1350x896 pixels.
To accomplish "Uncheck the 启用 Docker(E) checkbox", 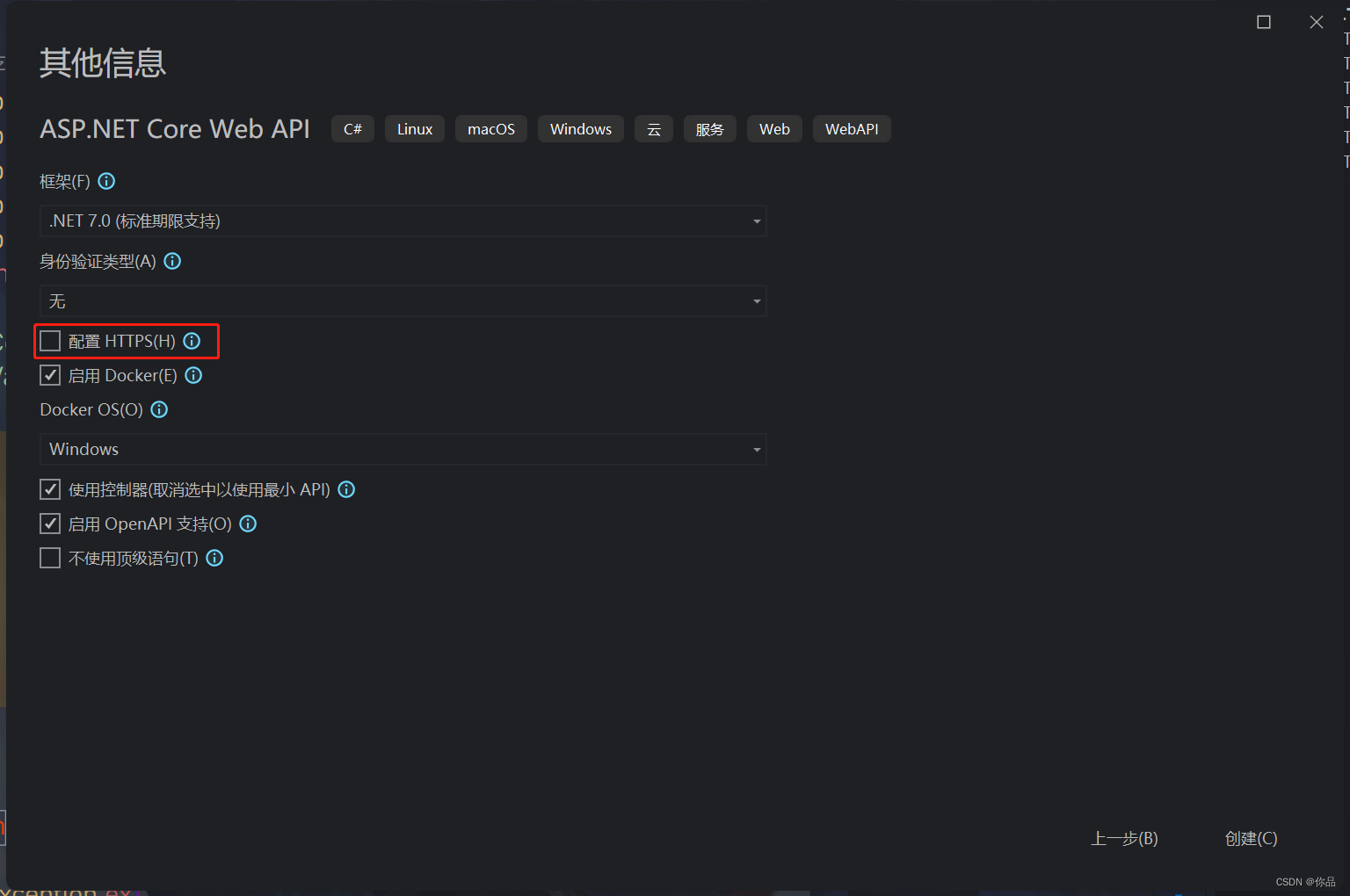I will click(50, 375).
